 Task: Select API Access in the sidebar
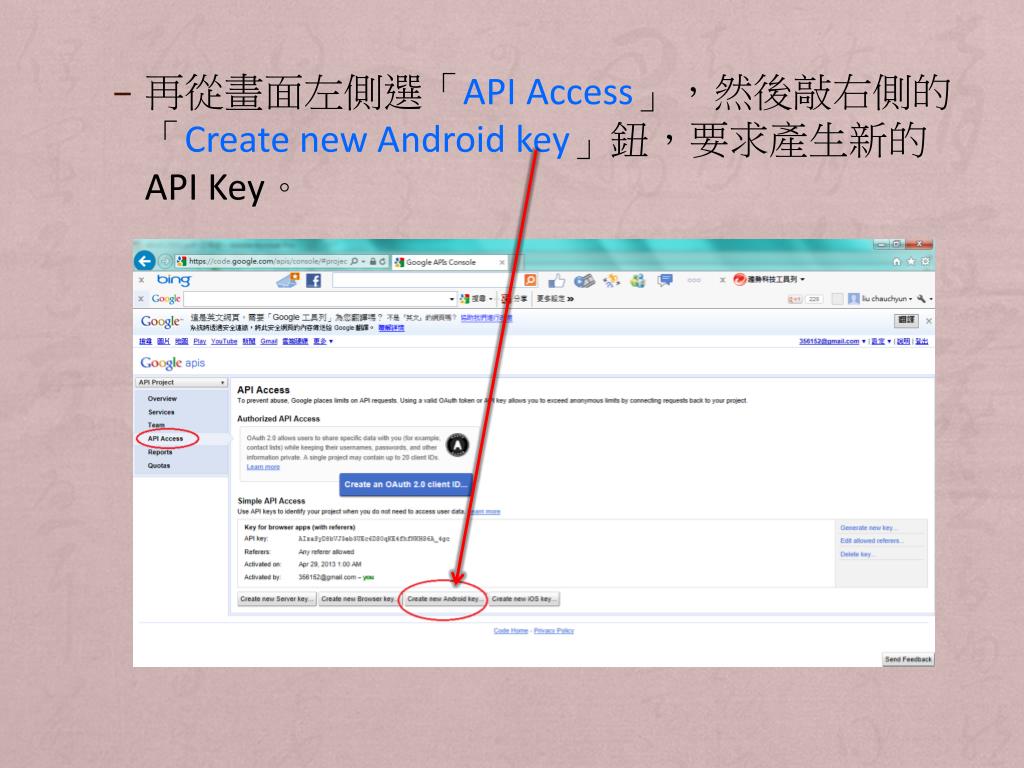[165, 439]
